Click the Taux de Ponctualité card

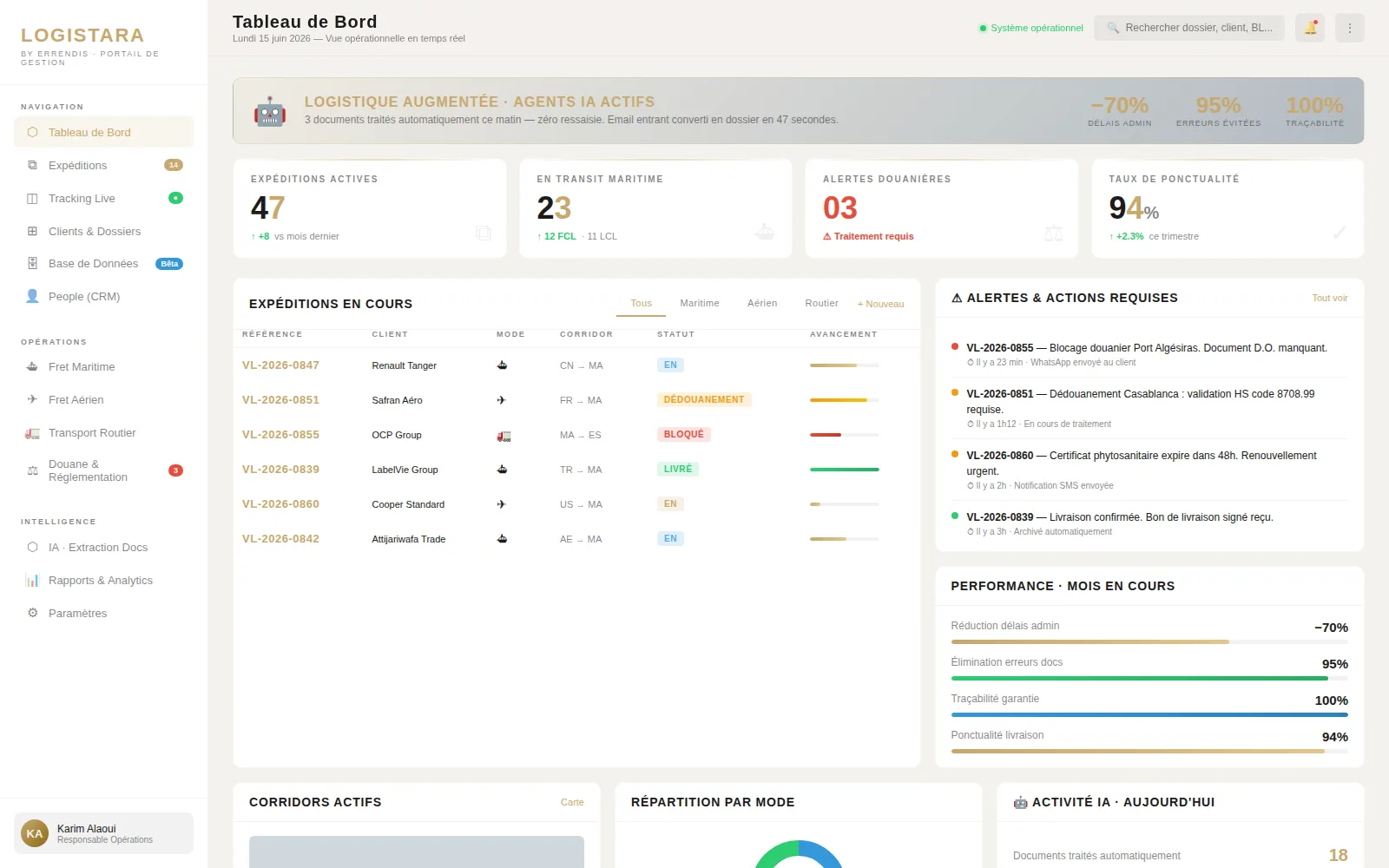[x=1228, y=208]
